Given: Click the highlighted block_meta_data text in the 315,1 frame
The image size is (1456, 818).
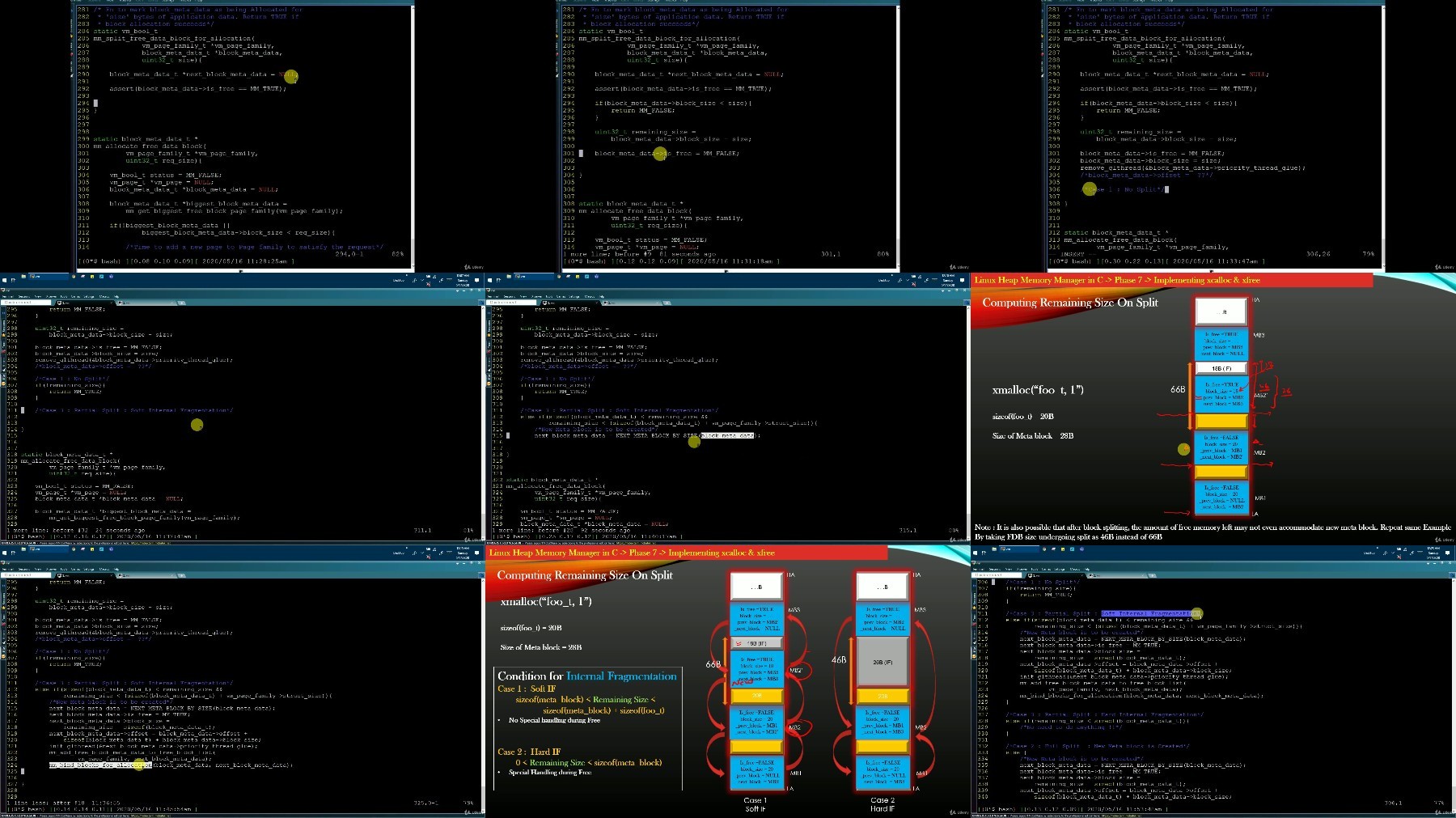Looking at the screenshot, I should coord(727,435).
